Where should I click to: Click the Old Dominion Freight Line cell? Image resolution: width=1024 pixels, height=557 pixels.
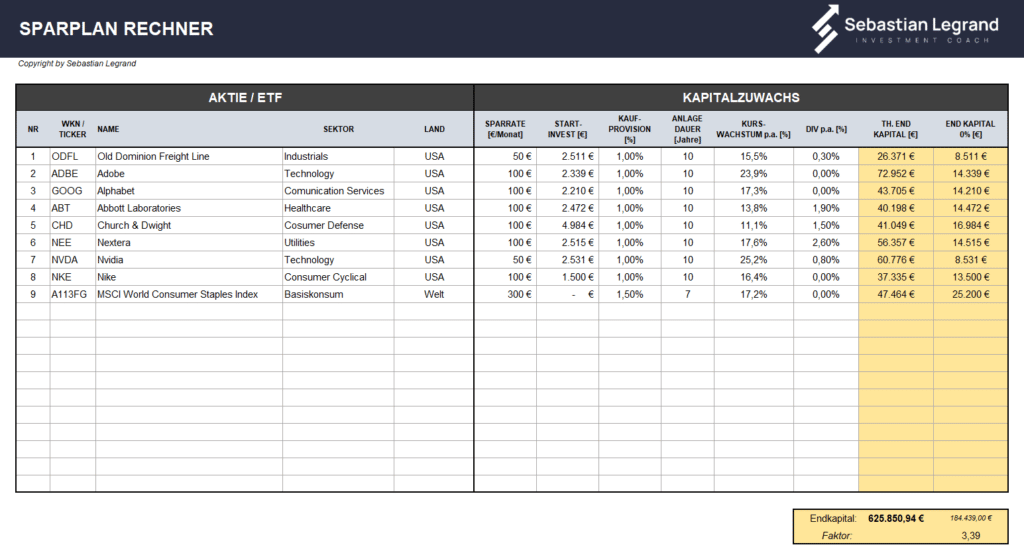pos(189,156)
